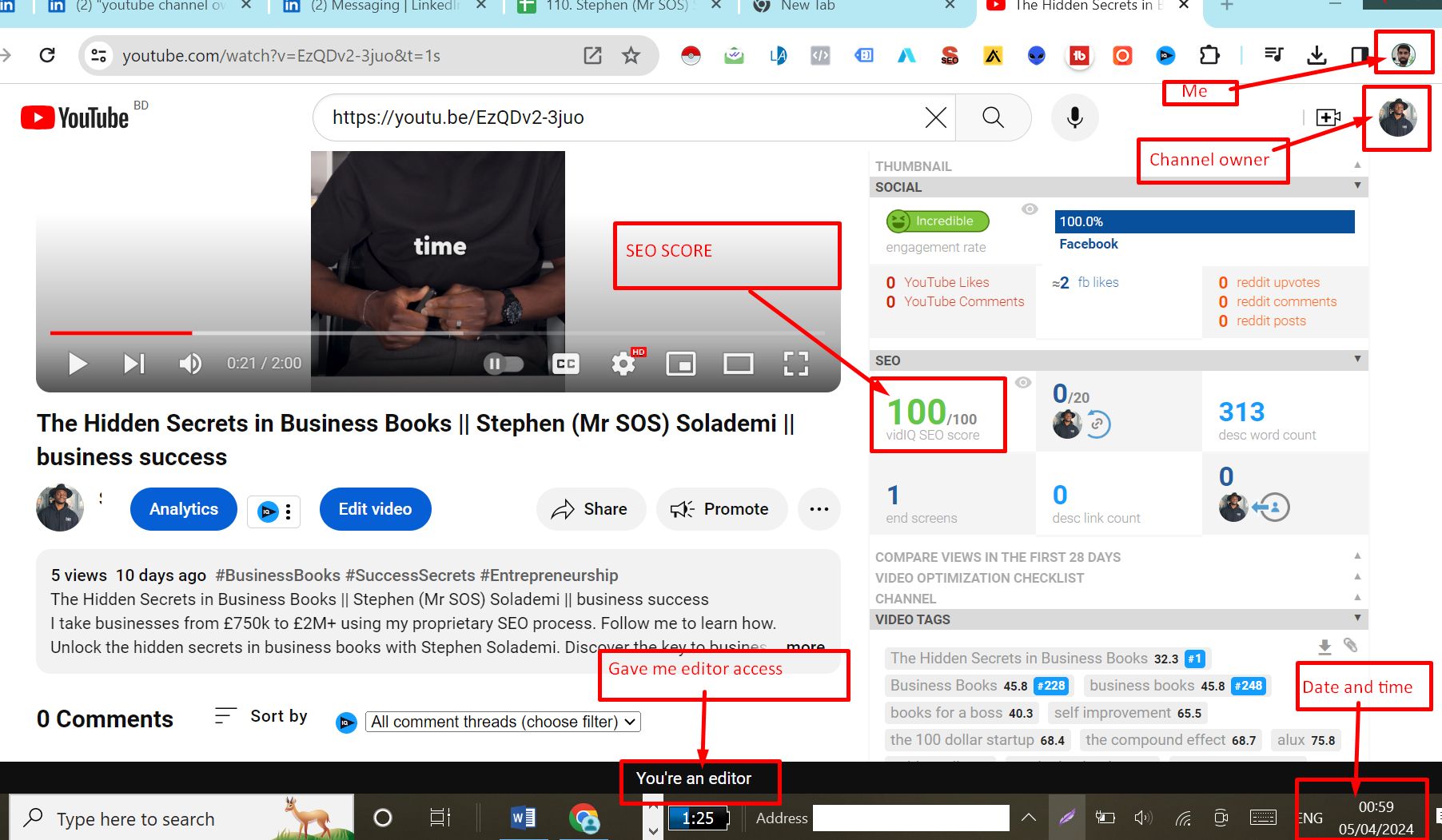The height and width of the screenshot is (840, 1442).
Task: Toggle engagement rate visibility eye icon
Action: coord(1030,209)
